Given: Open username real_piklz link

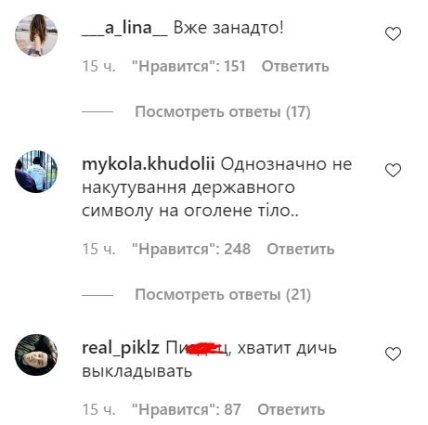Looking at the screenshot, I should 121,349.
